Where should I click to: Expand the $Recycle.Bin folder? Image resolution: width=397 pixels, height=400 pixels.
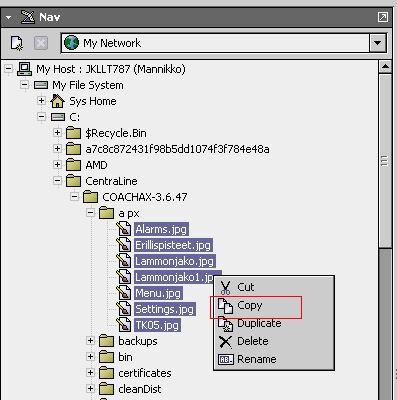tap(57, 133)
